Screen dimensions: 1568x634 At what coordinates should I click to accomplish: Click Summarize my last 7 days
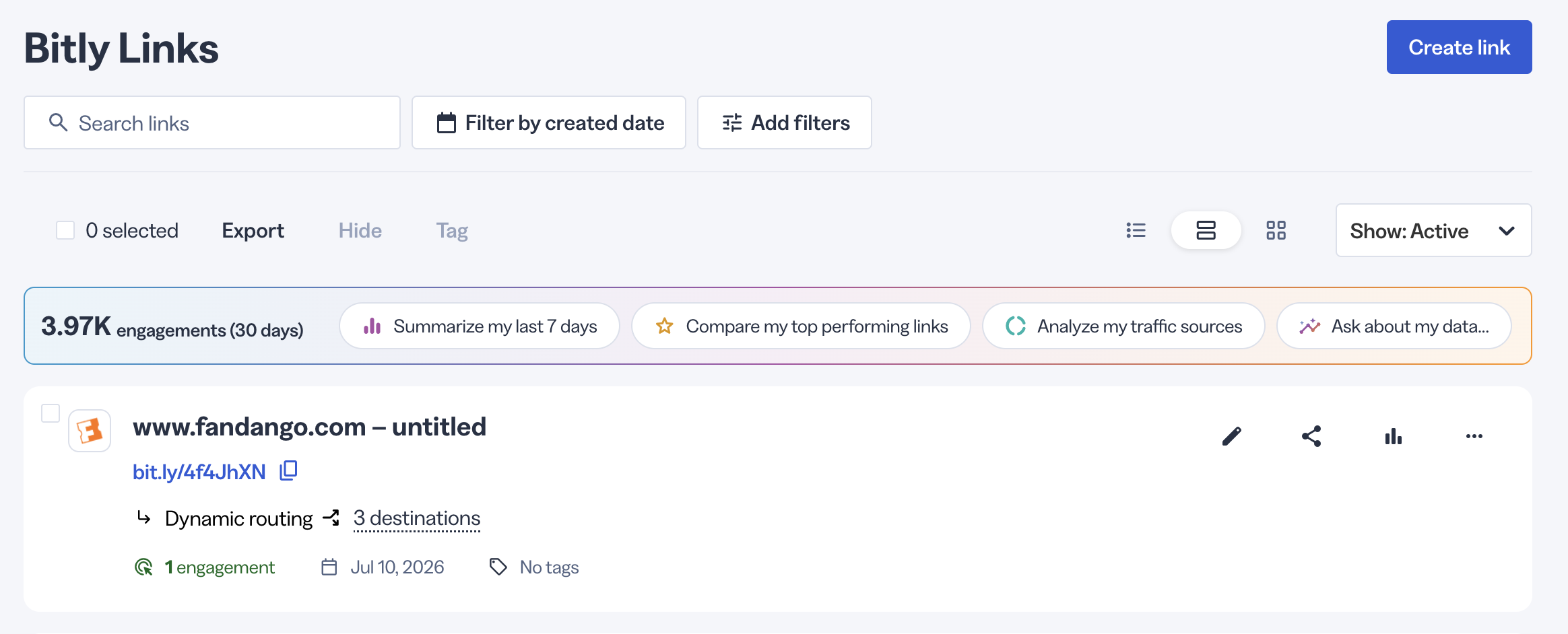(480, 326)
